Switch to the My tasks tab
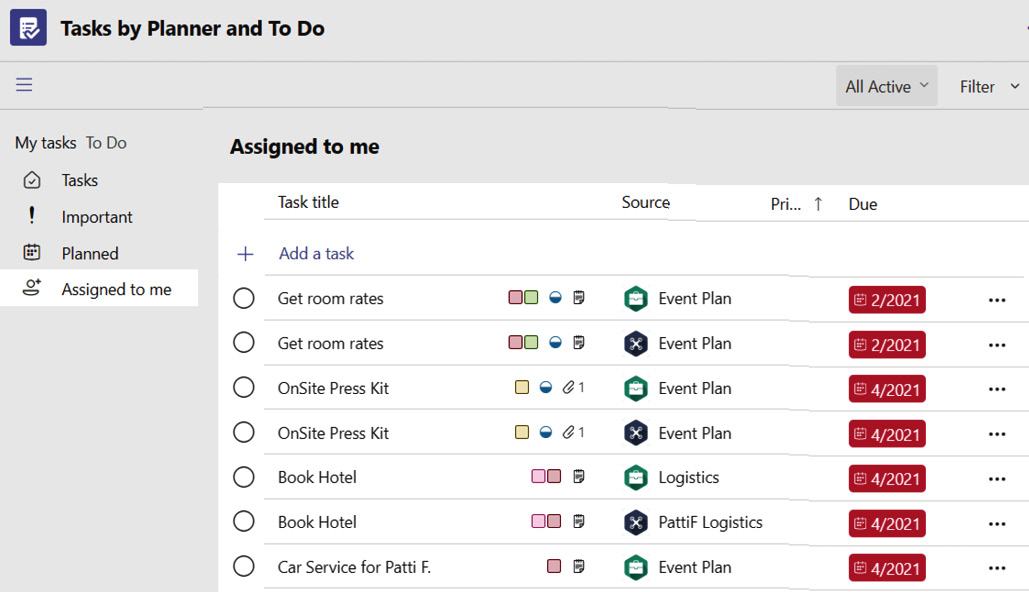1029x592 pixels. 46,142
